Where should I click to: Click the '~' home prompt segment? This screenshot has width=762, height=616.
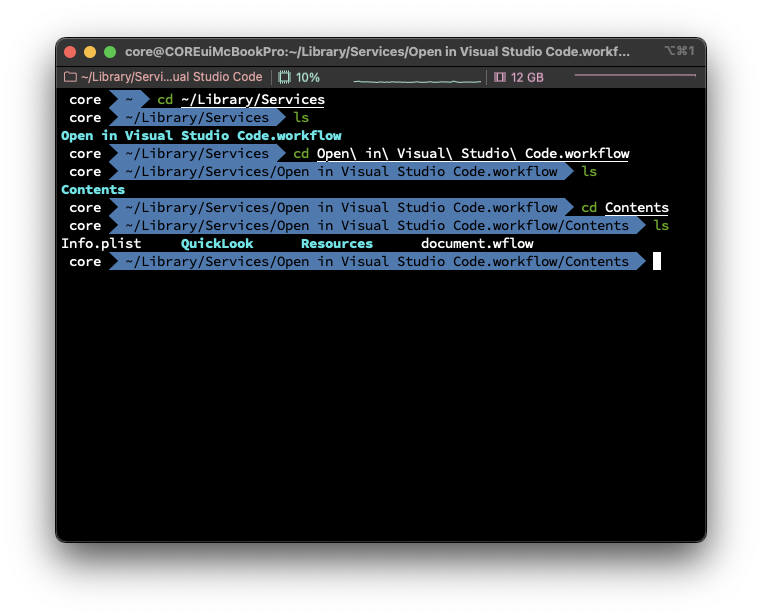coord(129,100)
